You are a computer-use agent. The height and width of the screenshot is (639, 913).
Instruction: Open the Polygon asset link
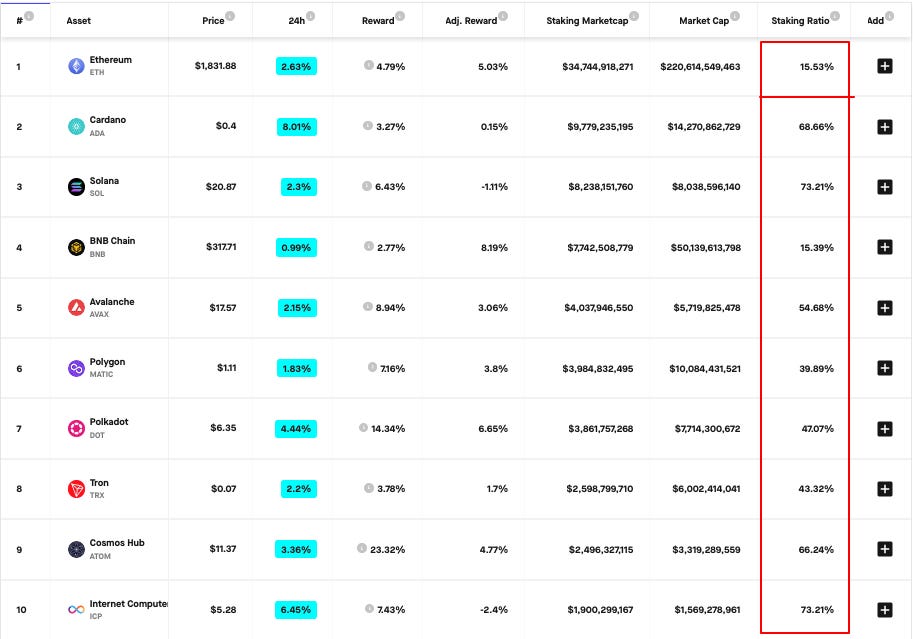coord(107,362)
